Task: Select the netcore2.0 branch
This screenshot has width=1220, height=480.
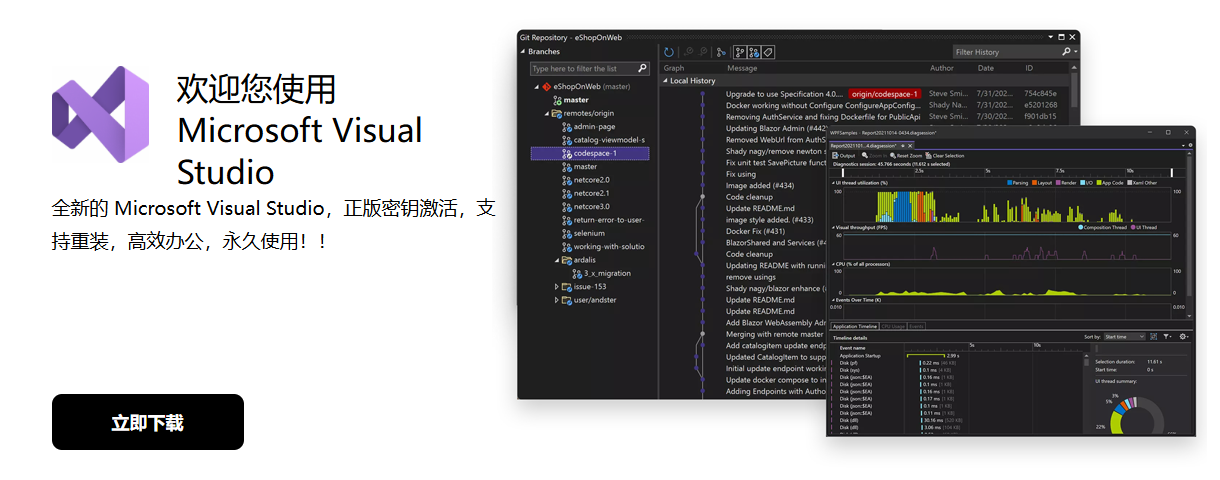Action: pos(591,180)
